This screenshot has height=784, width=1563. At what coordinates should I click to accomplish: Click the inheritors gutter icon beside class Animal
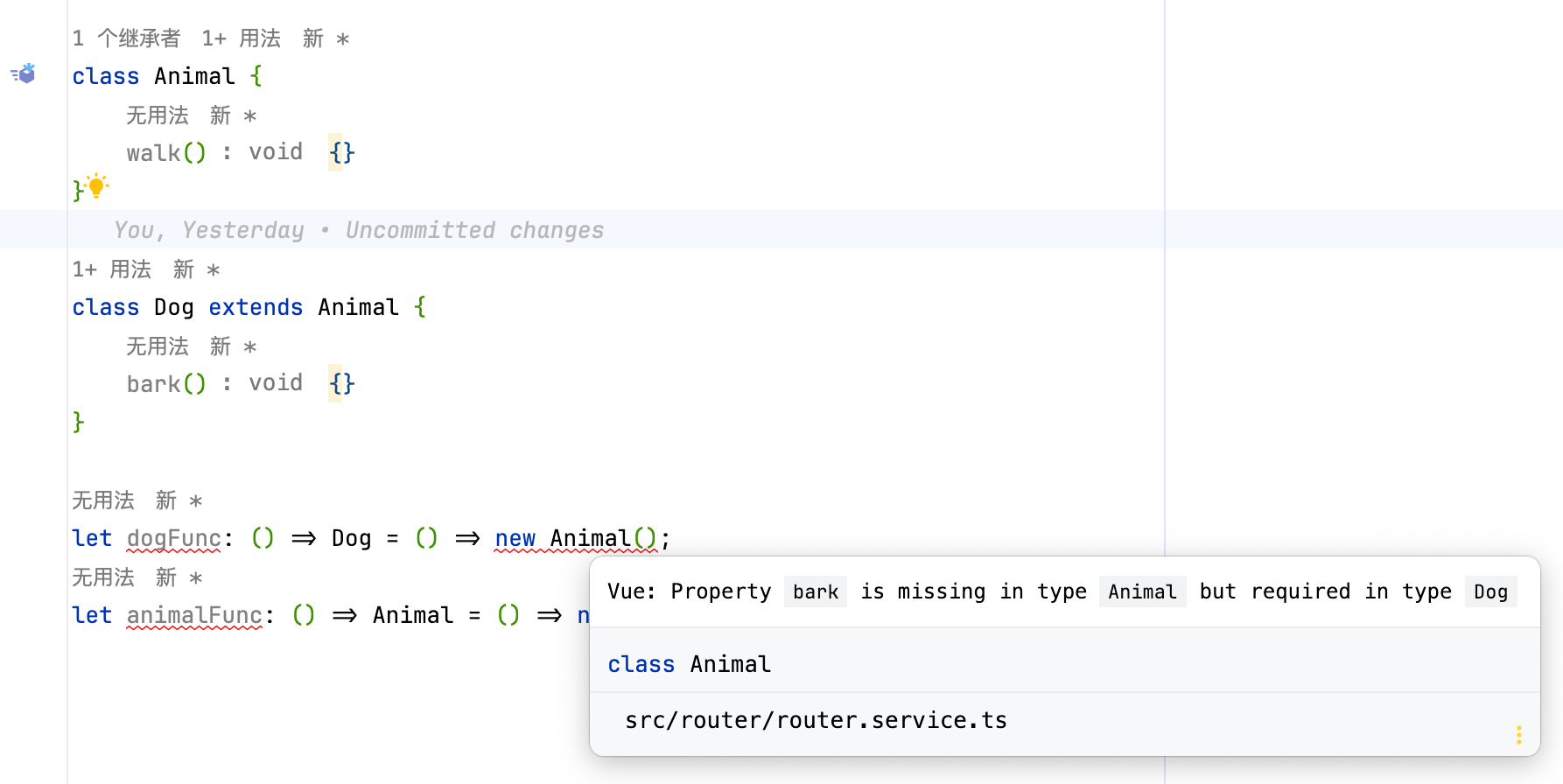[24, 74]
